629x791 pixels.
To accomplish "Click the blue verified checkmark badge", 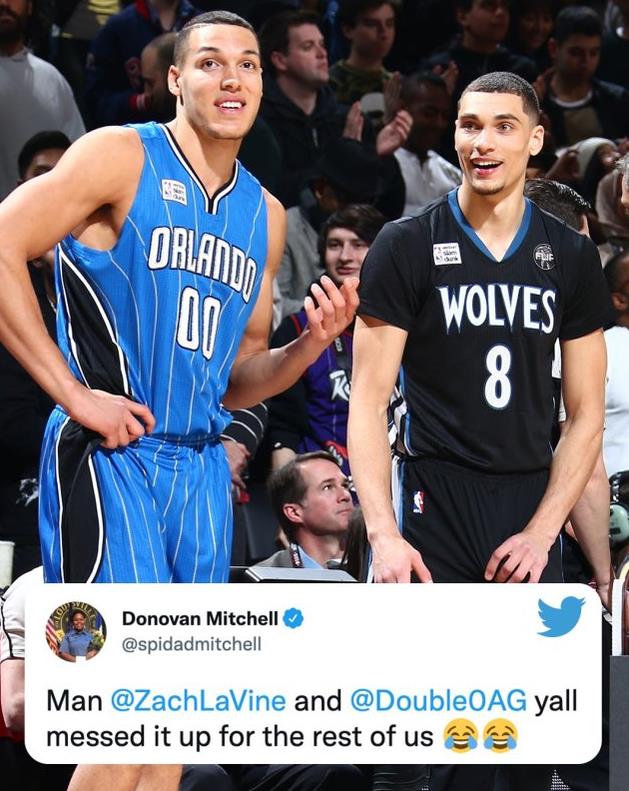I will (x=293, y=618).
